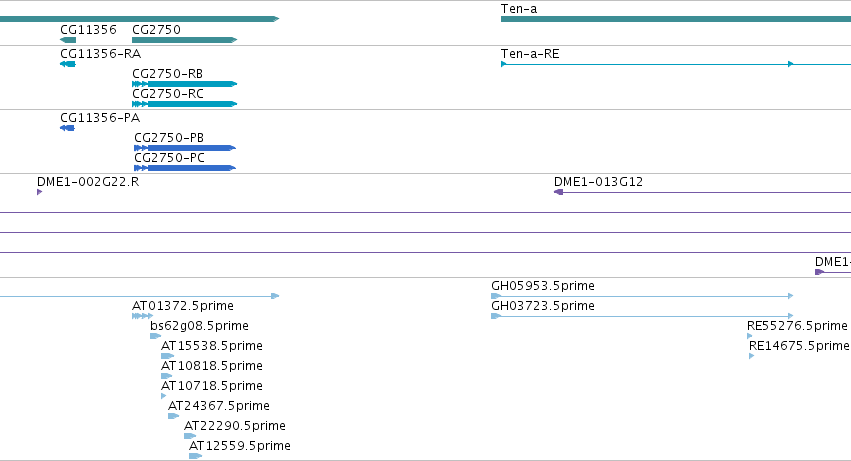The image size is (851, 461).
Task: Click the AT01372.5prime EST label
Action: pos(183,306)
